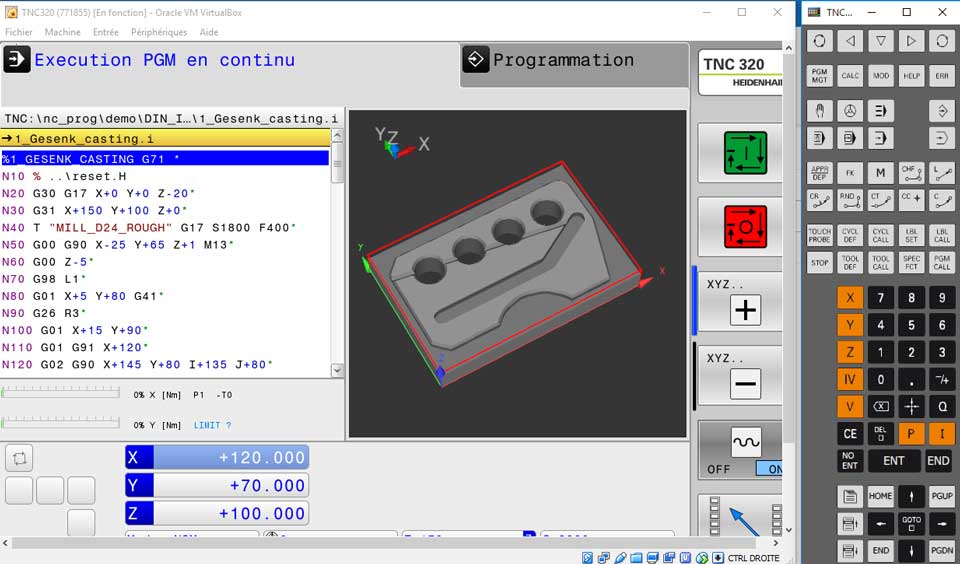Click the black right arrow key
This screenshot has width=960, height=564.
[x=942, y=524]
